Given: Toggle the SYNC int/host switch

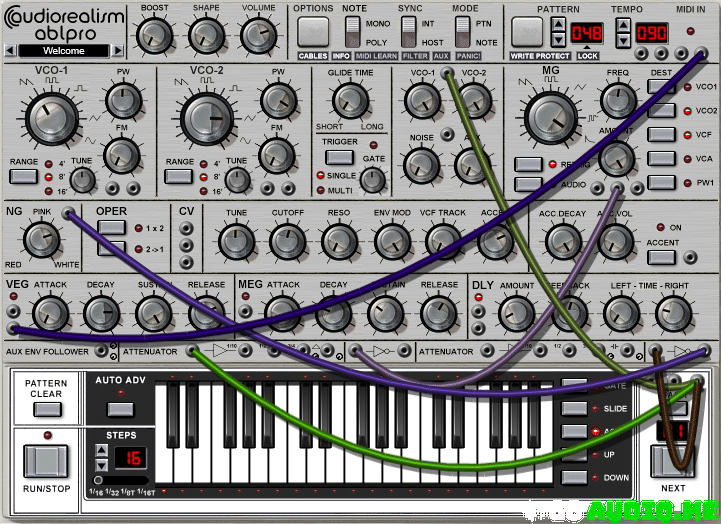Looking at the screenshot, I should tap(409, 32).
